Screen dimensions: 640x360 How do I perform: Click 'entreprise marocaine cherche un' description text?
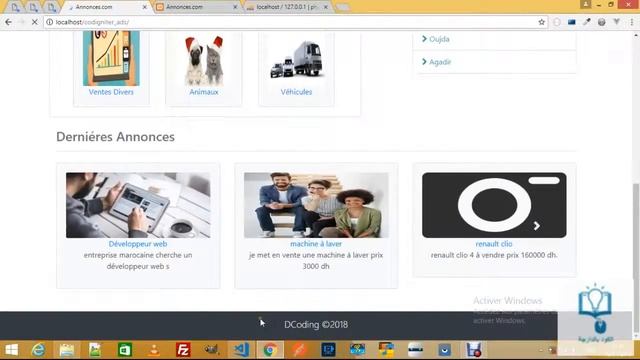point(138,255)
